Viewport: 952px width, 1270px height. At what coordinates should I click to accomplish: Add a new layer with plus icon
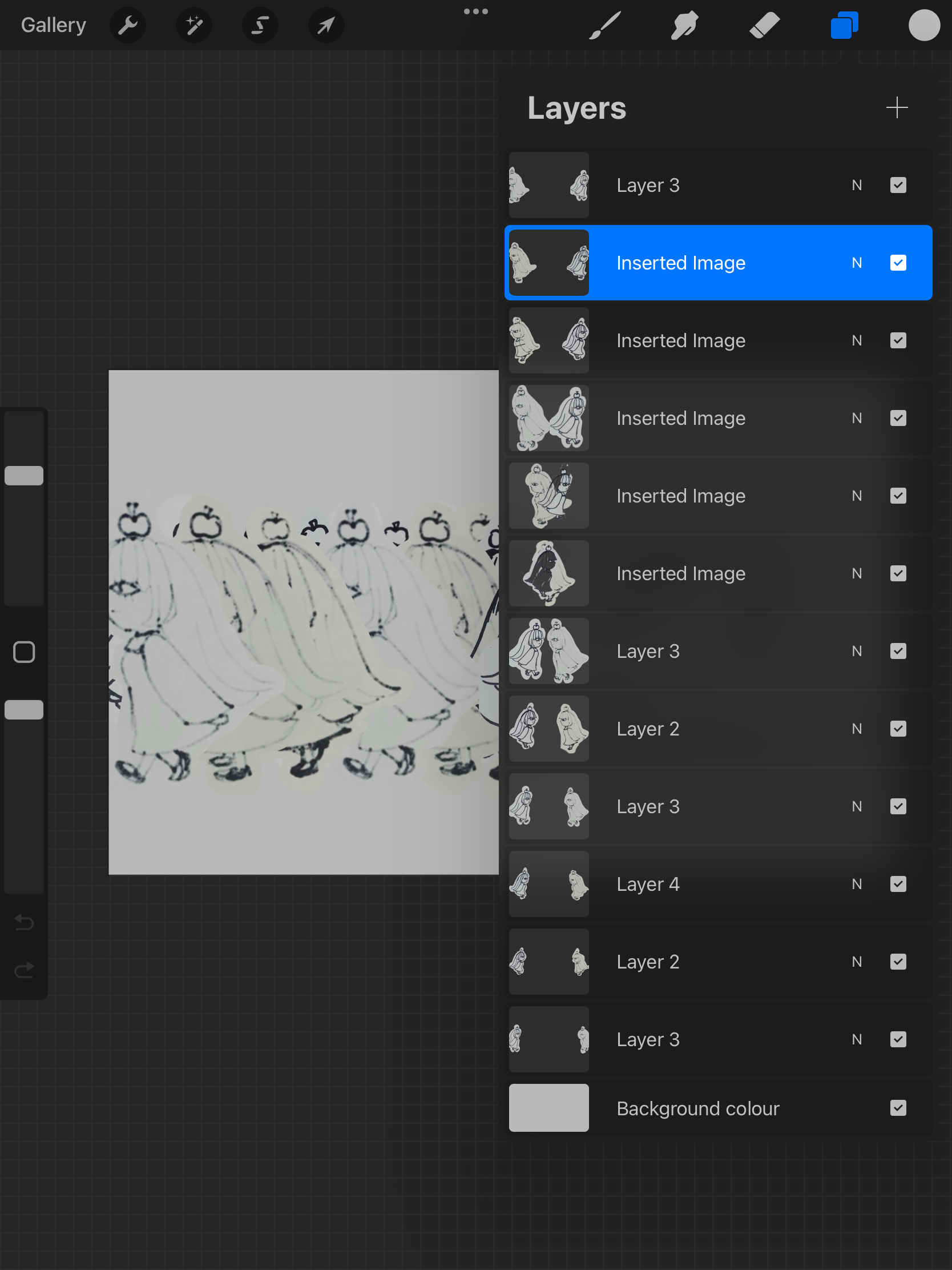click(896, 107)
